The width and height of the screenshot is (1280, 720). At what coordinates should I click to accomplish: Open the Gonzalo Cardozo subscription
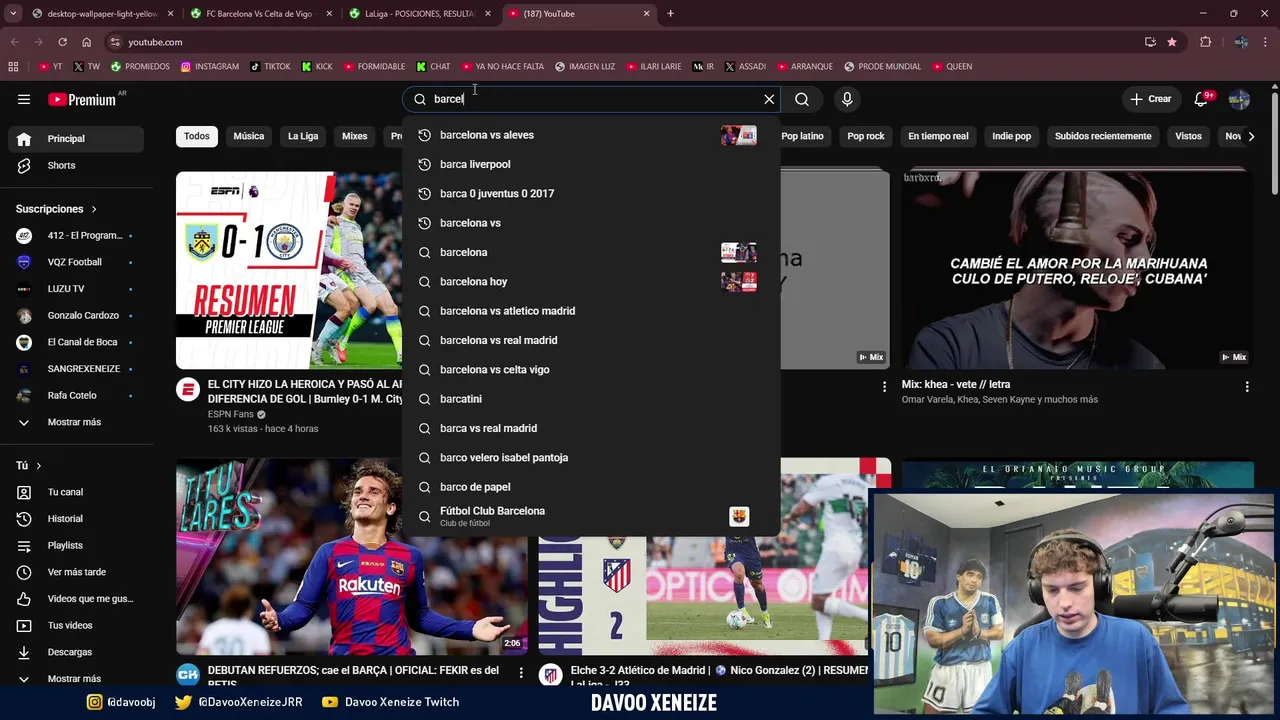(76, 315)
